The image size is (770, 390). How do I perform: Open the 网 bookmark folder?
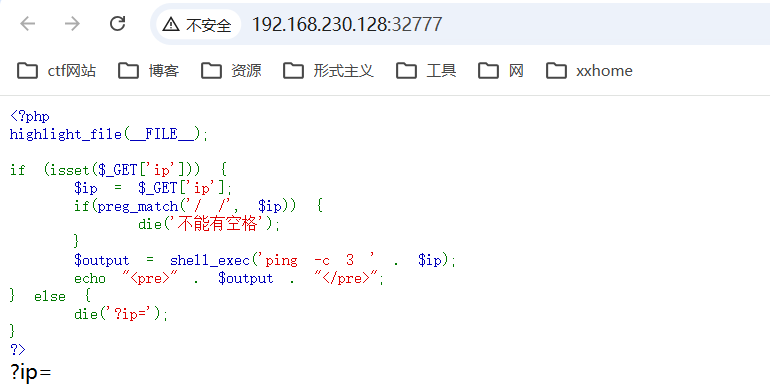click(500, 71)
